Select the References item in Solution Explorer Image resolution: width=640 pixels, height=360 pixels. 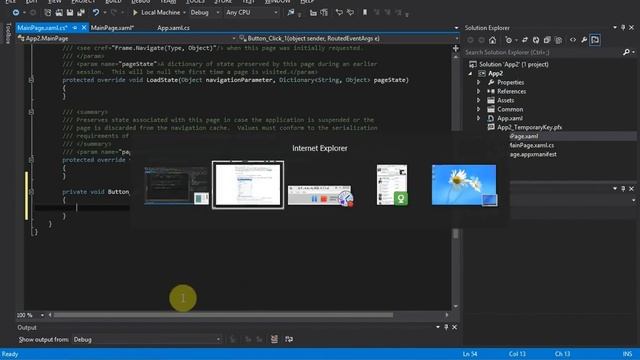tap(511, 91)
